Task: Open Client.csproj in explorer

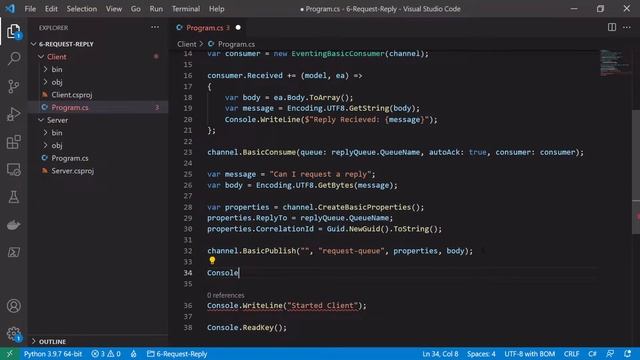Action: (x=98, y=95)
